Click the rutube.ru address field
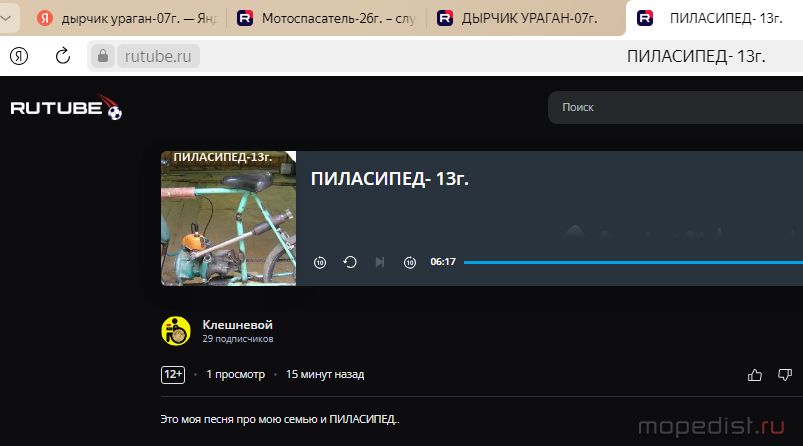Screen dimensions: 803x446 click(x=158, y=56)
